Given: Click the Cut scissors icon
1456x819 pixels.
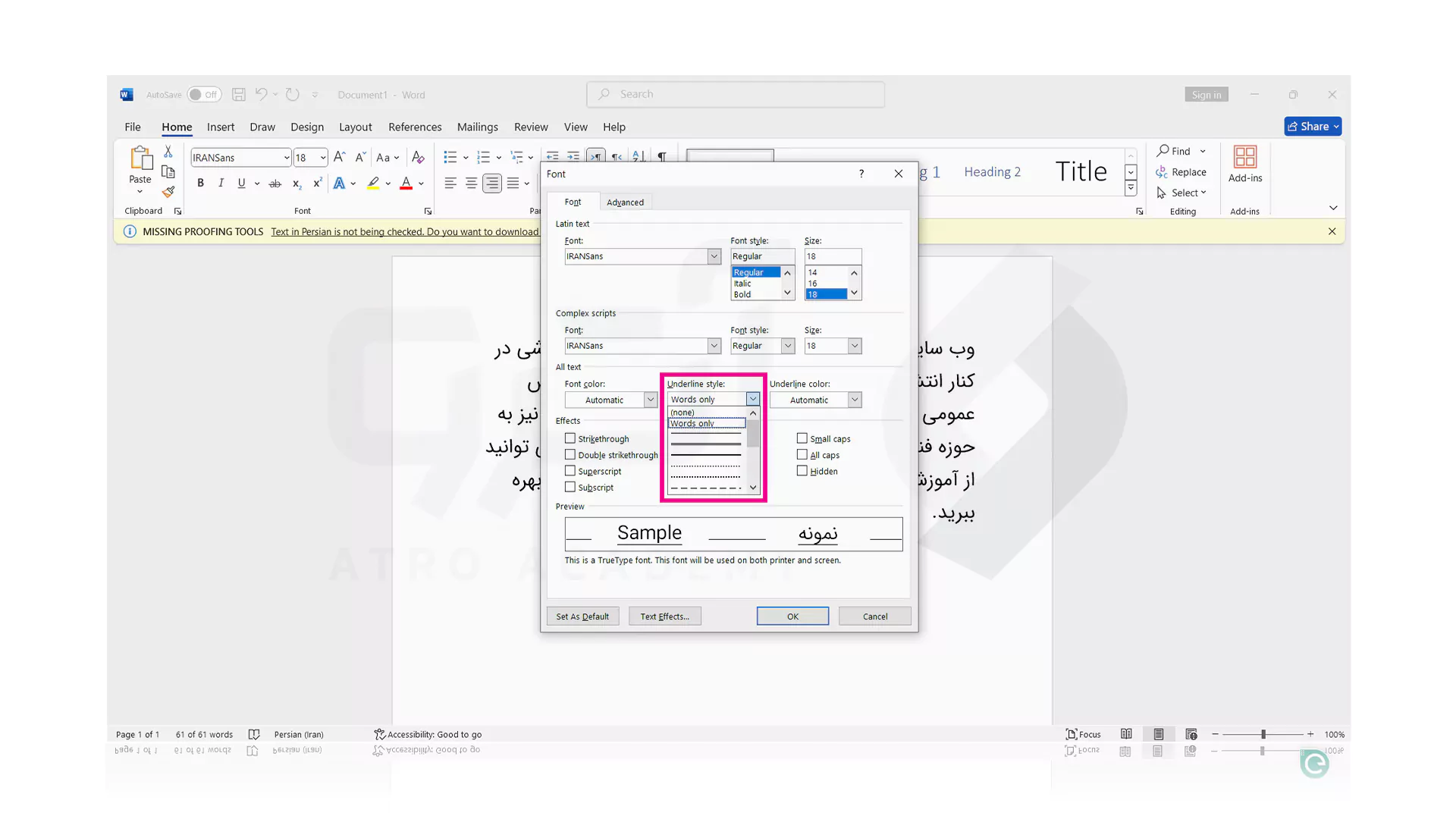Looking at the screenshot, I should pos(168,152).
